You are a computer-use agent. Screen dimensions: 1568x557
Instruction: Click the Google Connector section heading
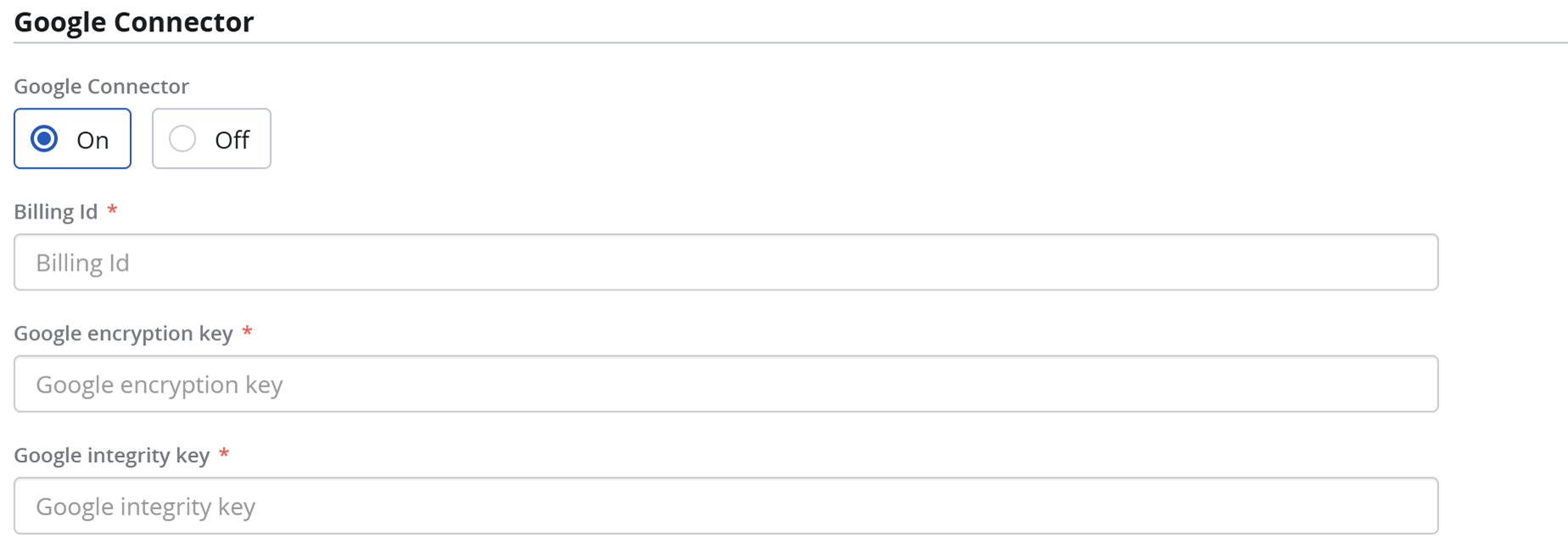point(134,22)
